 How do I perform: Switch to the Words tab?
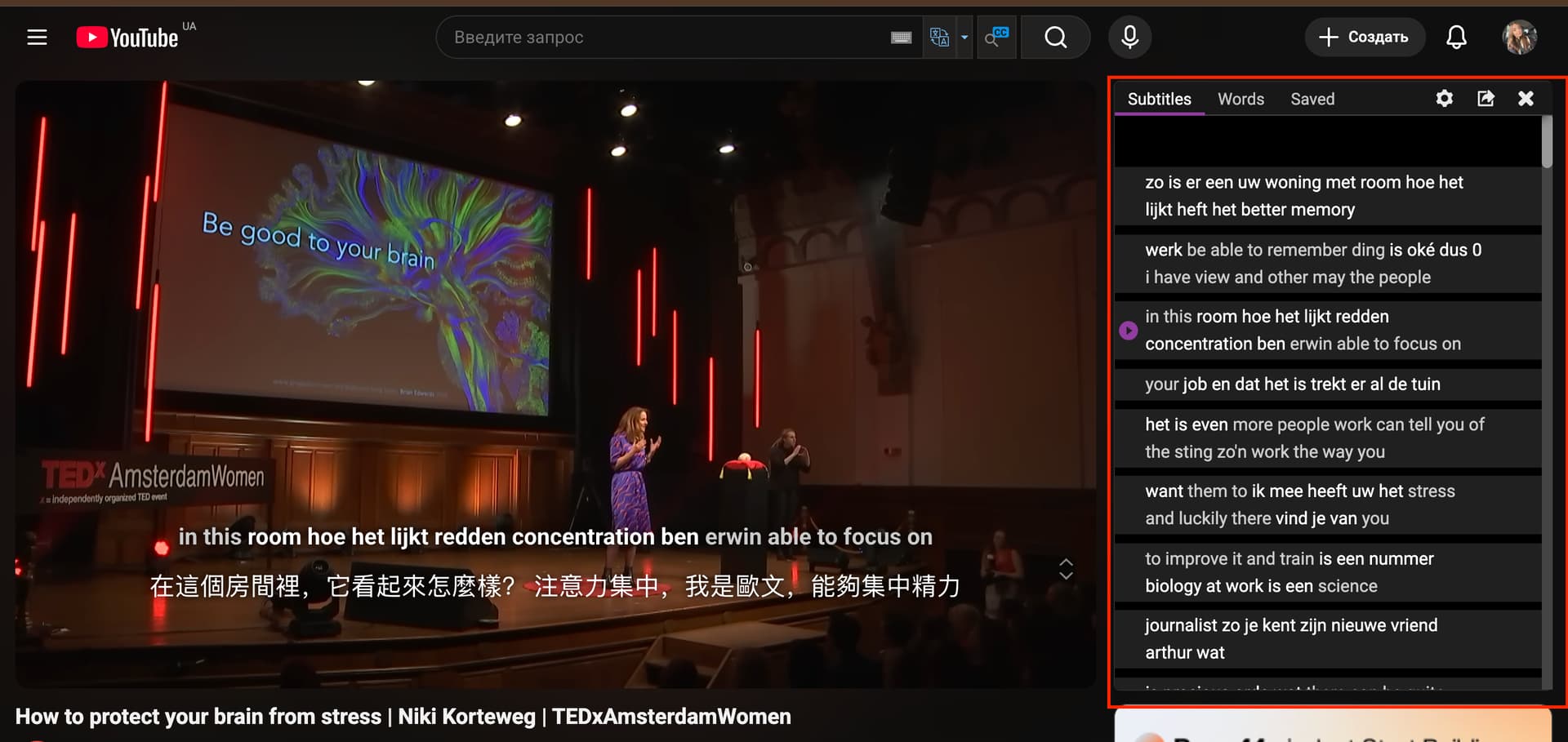pos(1241,99)
